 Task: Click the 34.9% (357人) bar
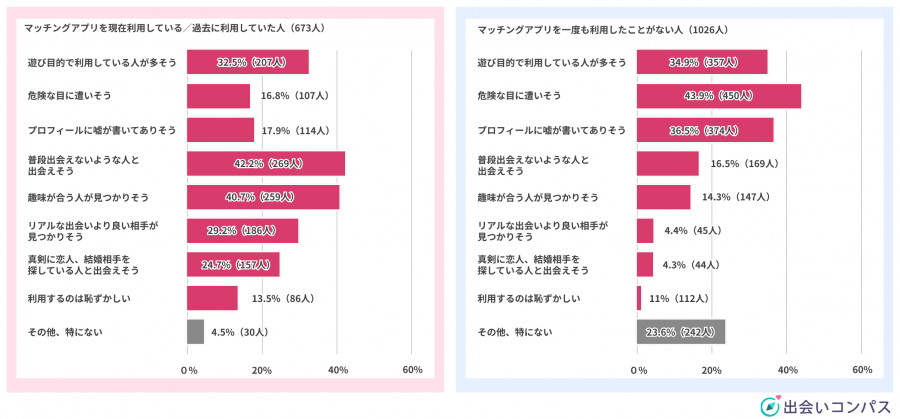pos(702,62)
